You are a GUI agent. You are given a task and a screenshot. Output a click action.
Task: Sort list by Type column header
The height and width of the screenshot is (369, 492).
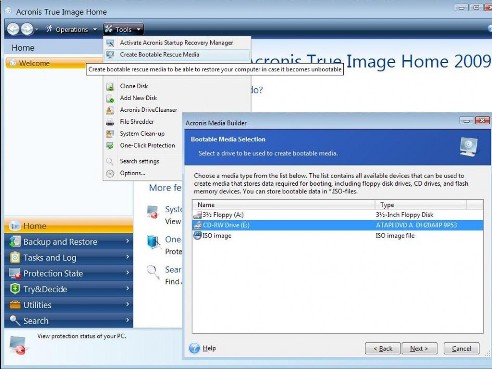pyautogui.click(x=421, y=205)
